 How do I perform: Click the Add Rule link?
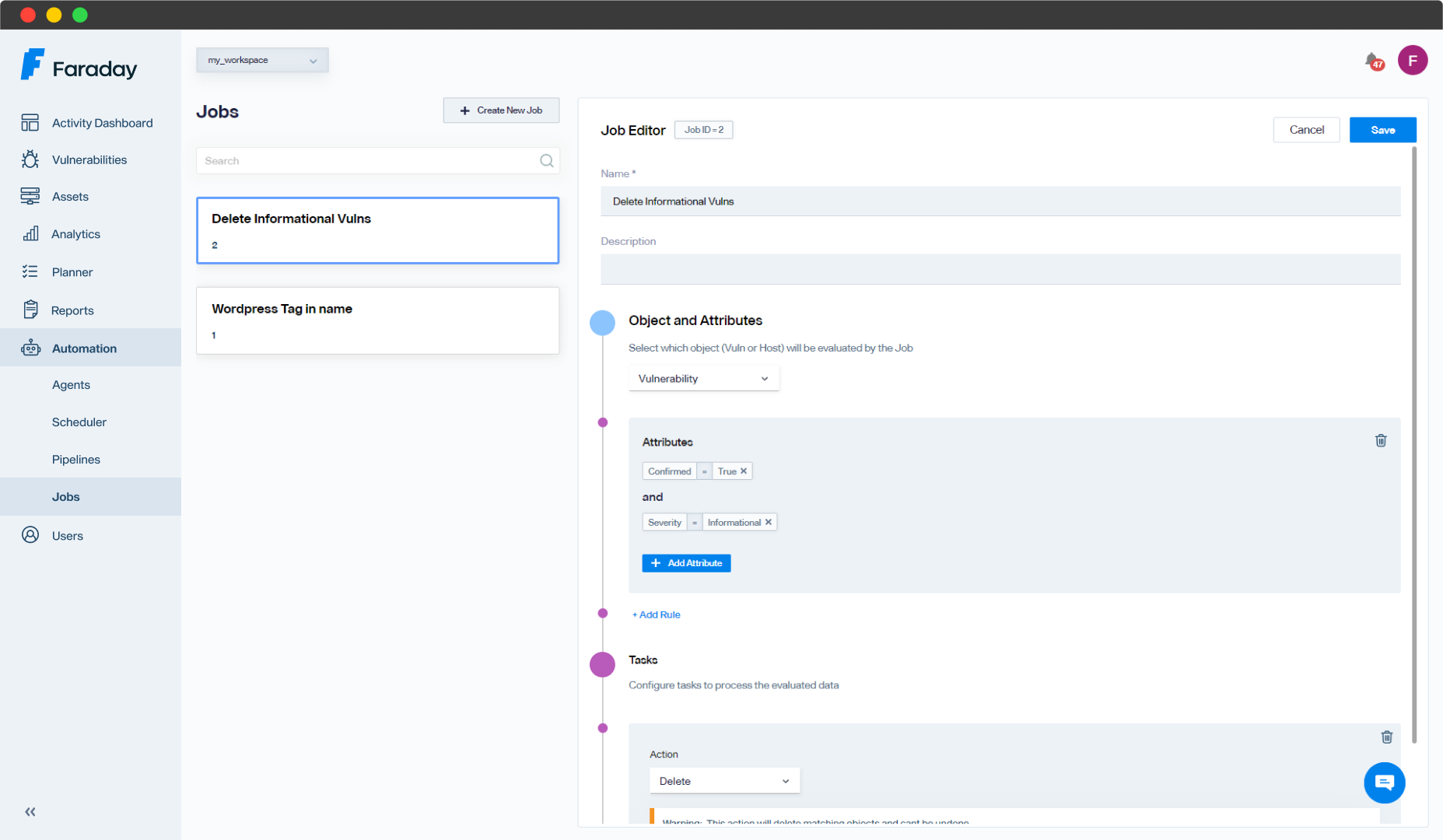tap(657, 615)
